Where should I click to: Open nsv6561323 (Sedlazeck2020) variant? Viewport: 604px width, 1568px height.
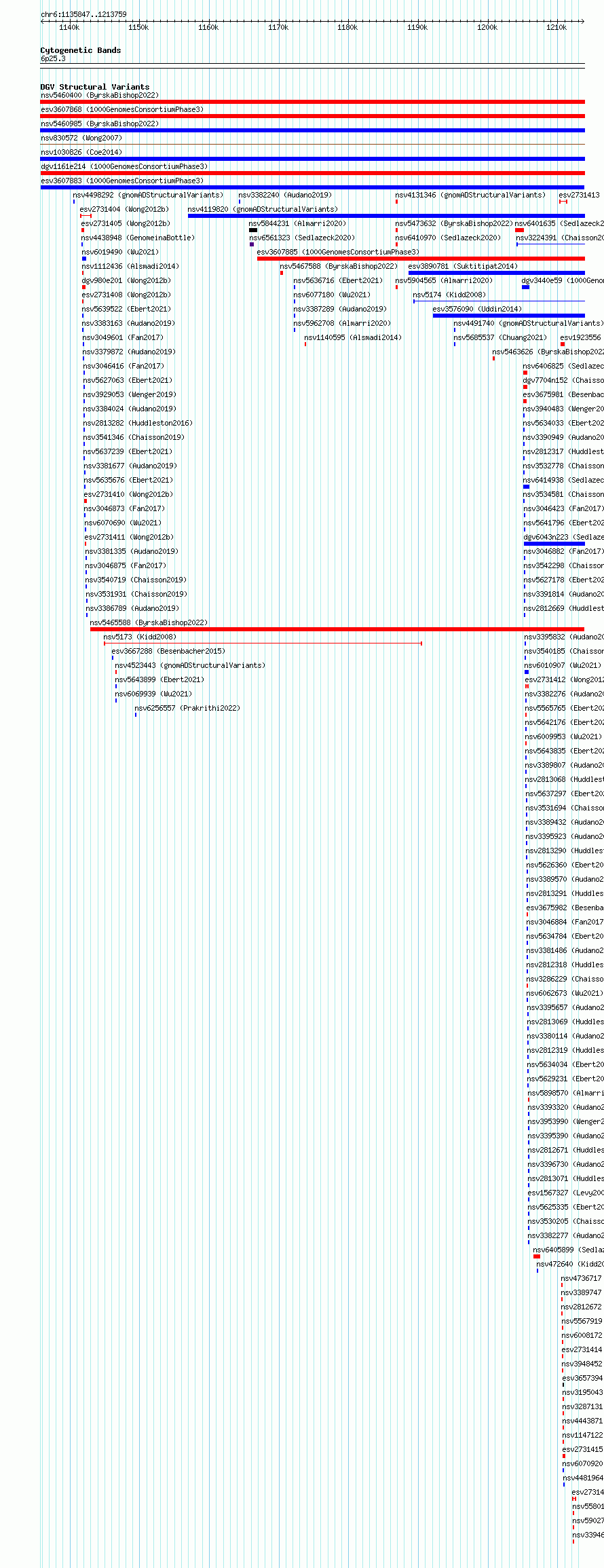pyautogui.click(x=302, y=238)
